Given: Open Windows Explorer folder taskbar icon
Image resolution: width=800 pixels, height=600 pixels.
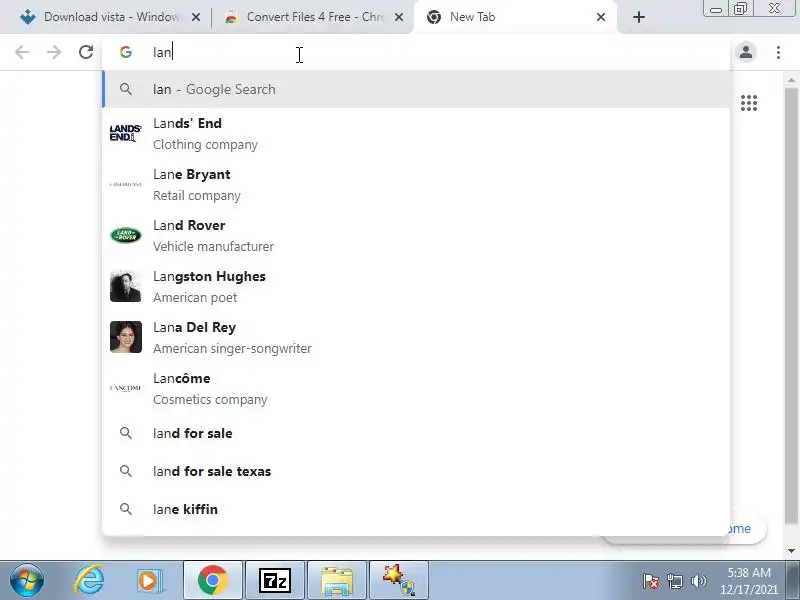Looking at the screenshot, I should tap(337, 580).
